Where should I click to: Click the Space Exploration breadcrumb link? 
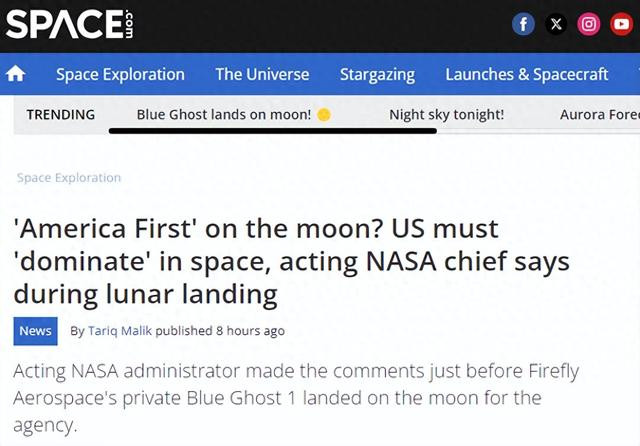coord(69,178)
